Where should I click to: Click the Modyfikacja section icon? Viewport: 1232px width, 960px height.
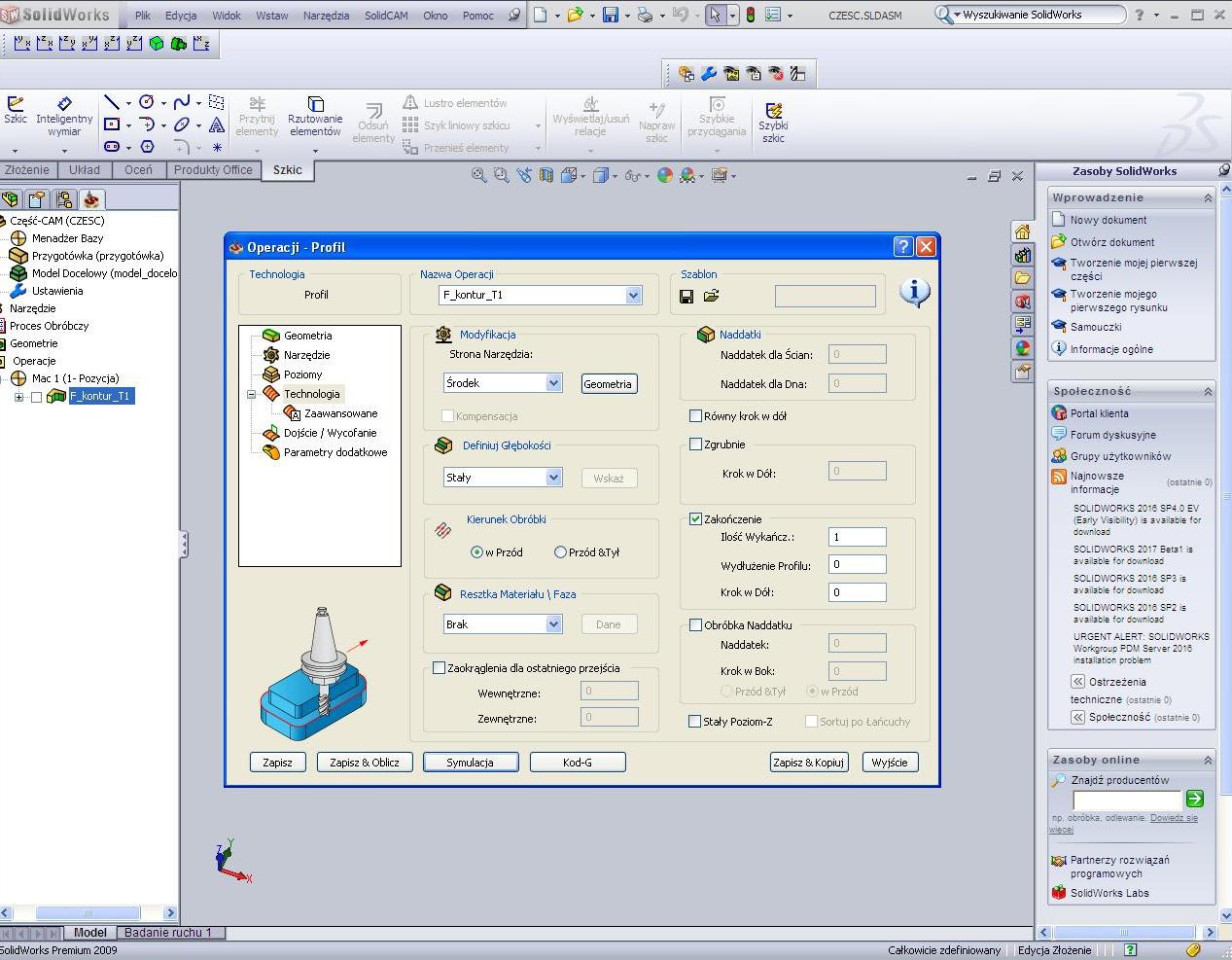pos(443,335)
